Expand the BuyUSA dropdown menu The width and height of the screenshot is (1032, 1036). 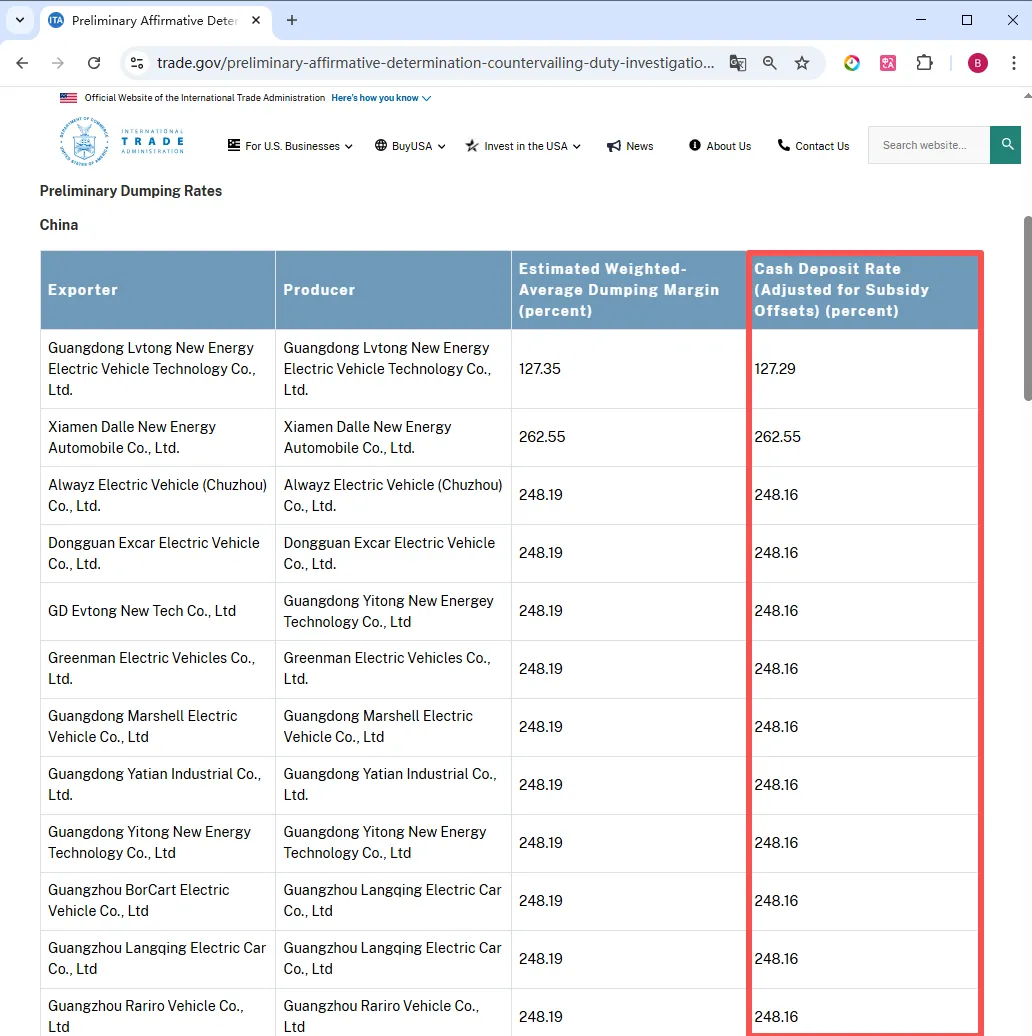[410, 146]
